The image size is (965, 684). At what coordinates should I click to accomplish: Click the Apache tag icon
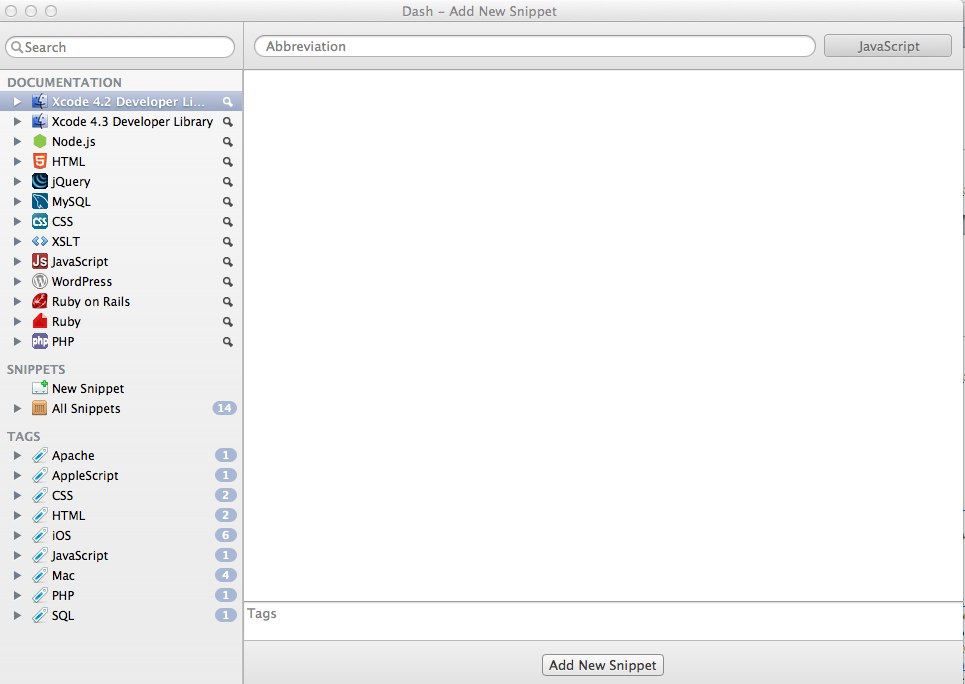40,456
